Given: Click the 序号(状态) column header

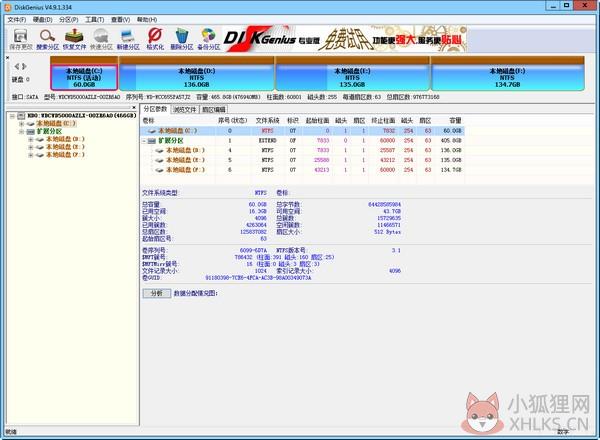Looking at the screenshot, I should 233,121.
